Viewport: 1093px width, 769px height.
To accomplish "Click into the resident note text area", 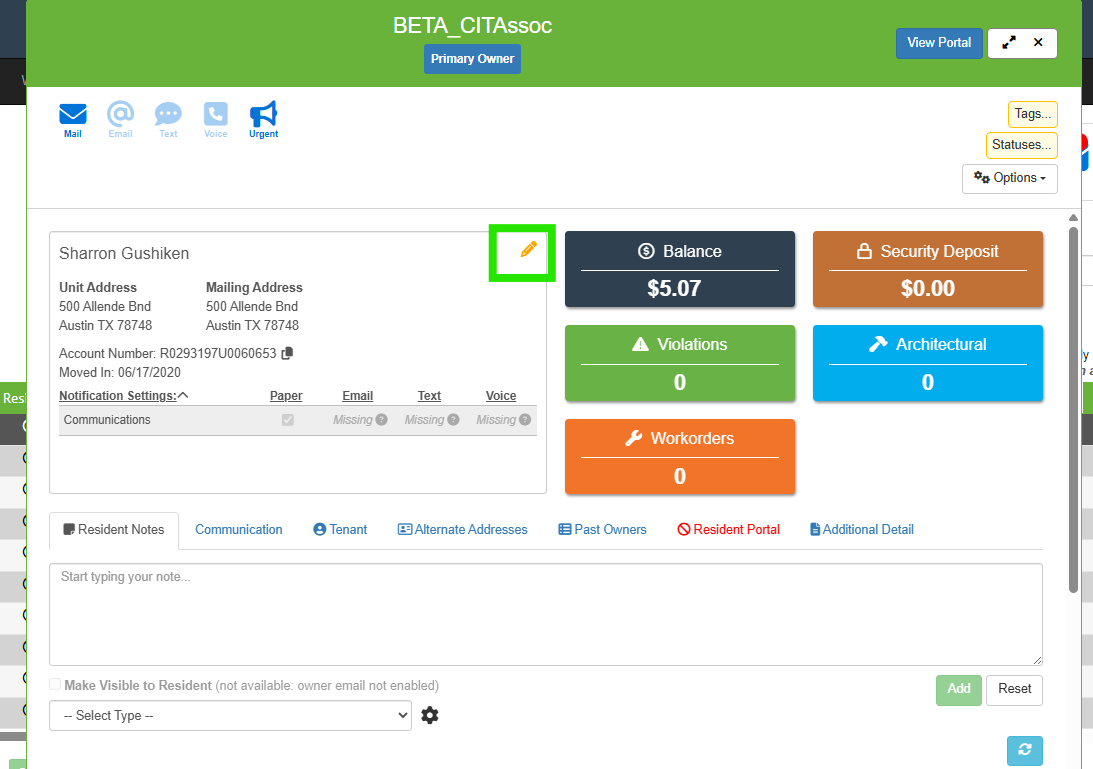I will tap(546, 614).
